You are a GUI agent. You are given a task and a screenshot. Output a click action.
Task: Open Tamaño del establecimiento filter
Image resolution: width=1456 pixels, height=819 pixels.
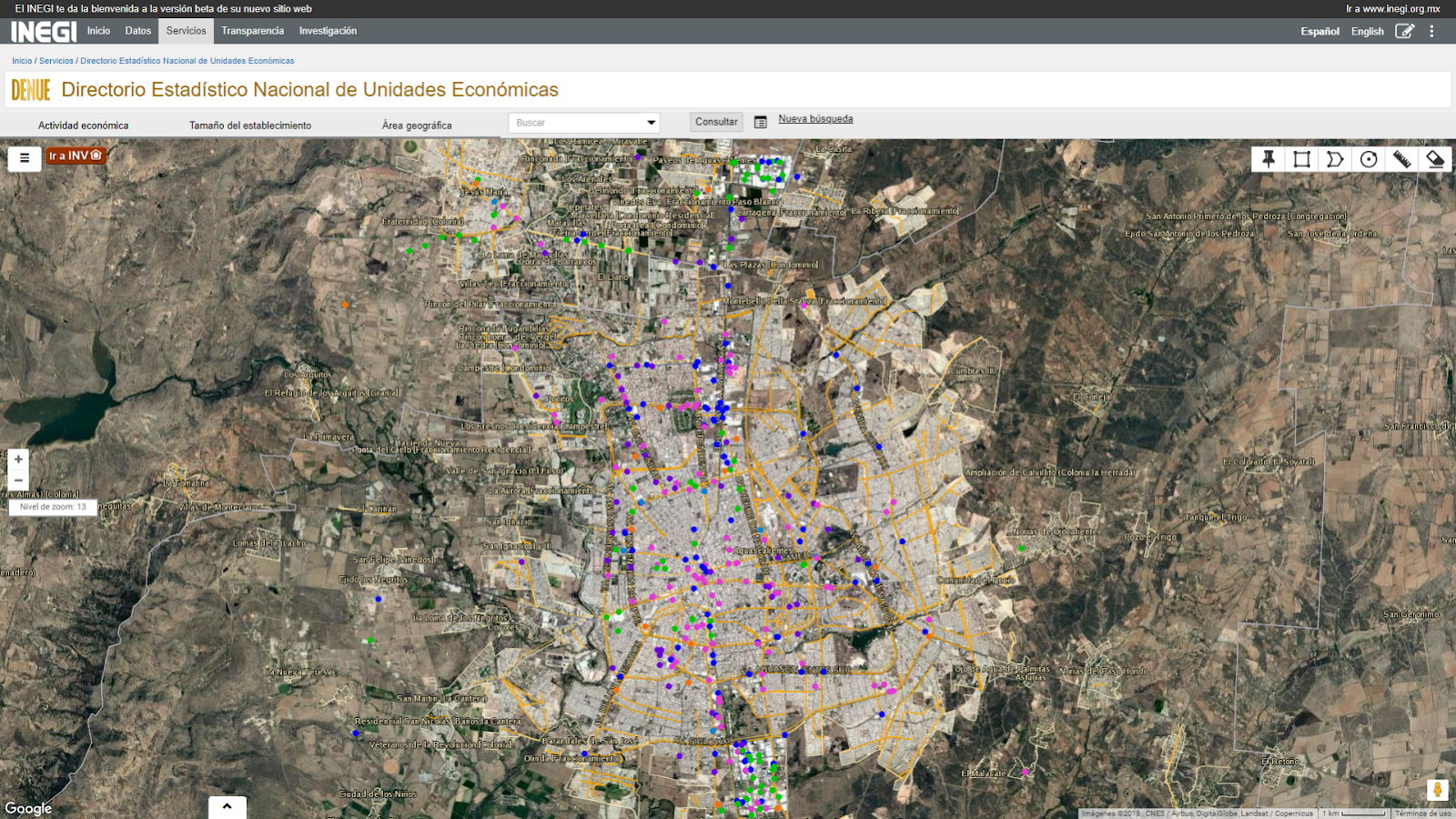[x=250, y=126]
